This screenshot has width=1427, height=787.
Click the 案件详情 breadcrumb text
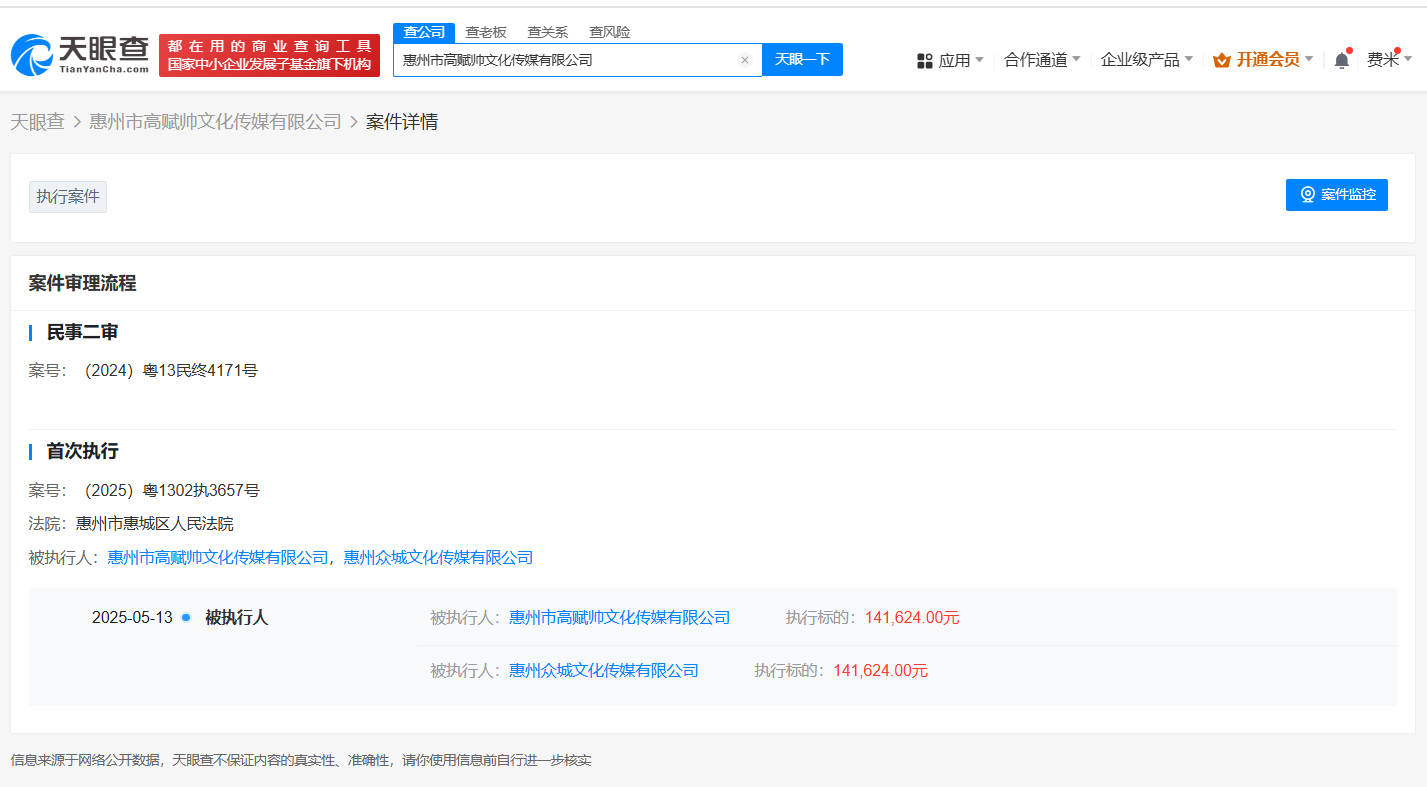pyautogui.click(x=402, y=122)
